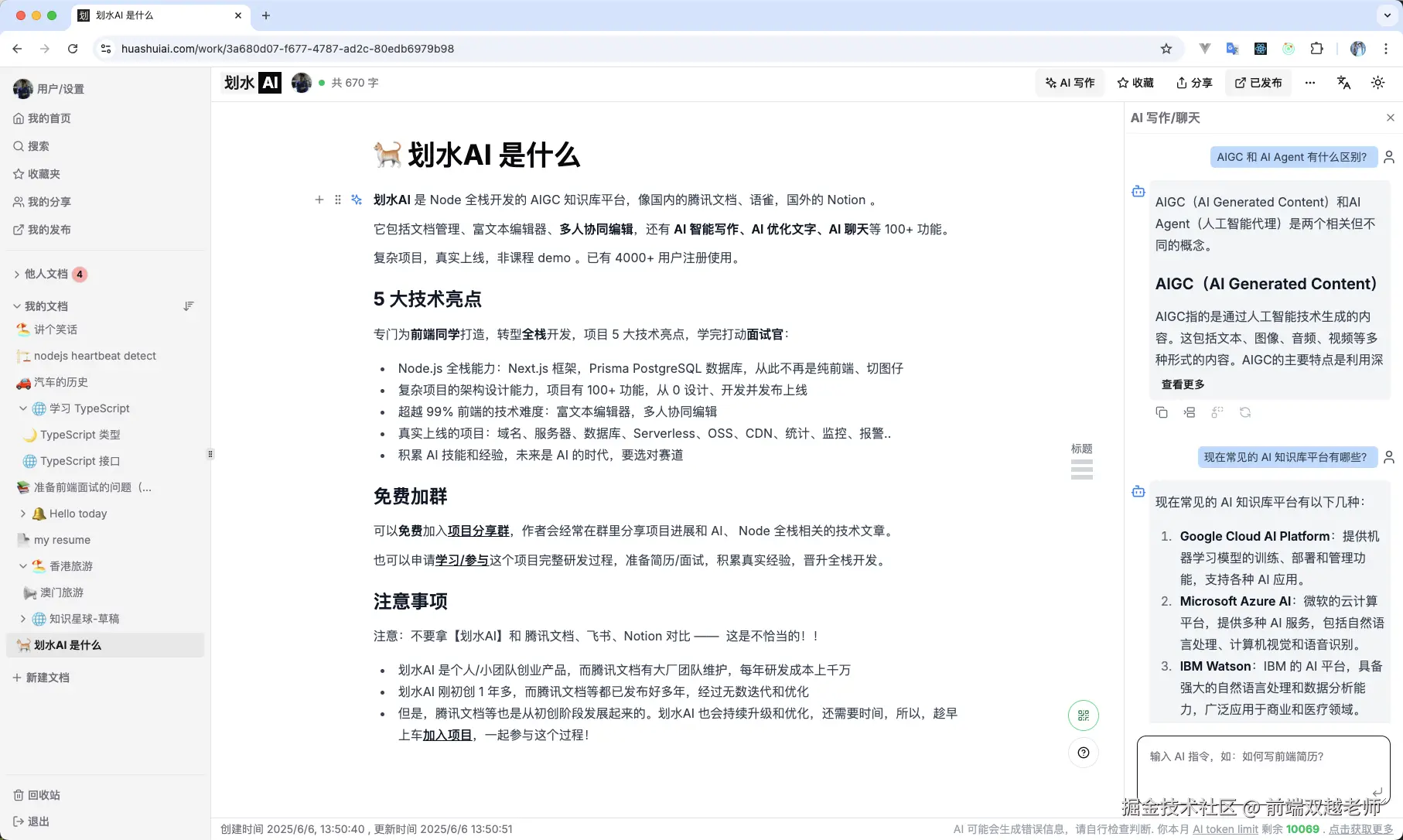Regenerate the AI answer with the refresh icon
1403x840 pixels.
point(1246,412)
